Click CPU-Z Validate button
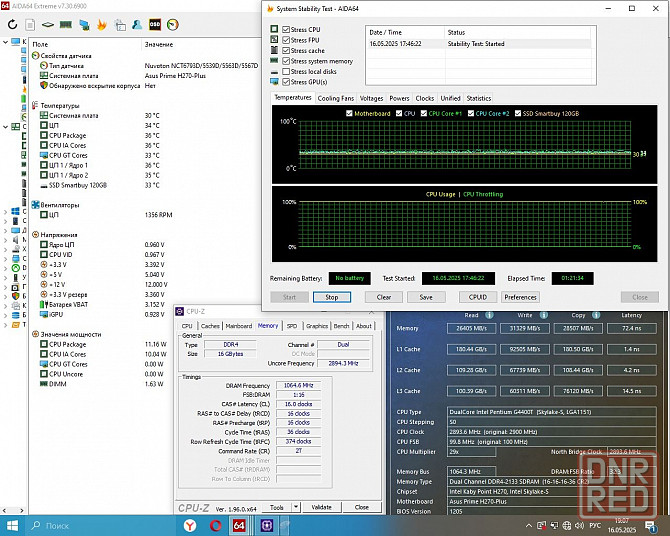The height and width of the screenshot is (536, 670). (x=321, y=507)
